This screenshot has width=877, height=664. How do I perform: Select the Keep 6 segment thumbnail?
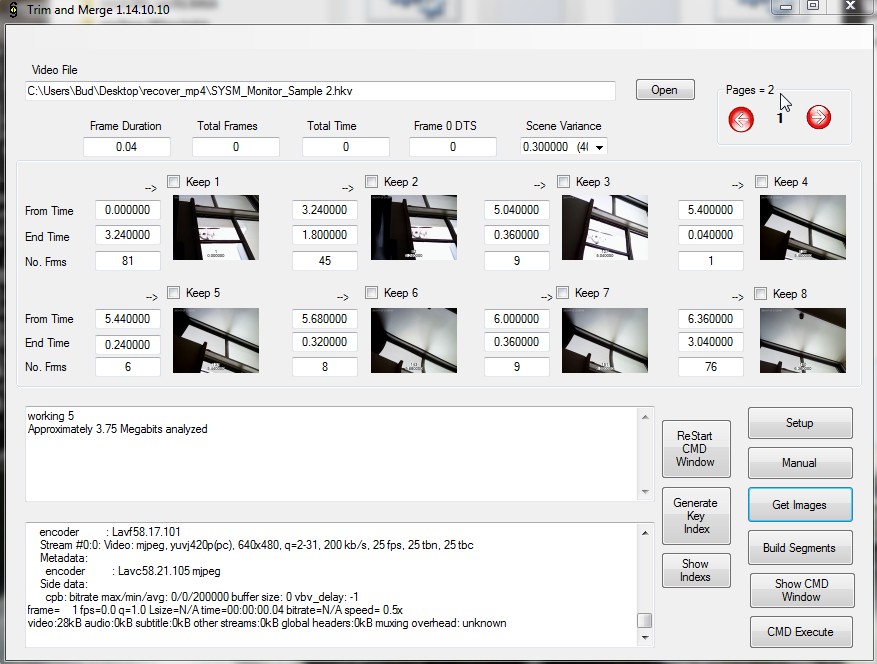click(x=414, y=340)
